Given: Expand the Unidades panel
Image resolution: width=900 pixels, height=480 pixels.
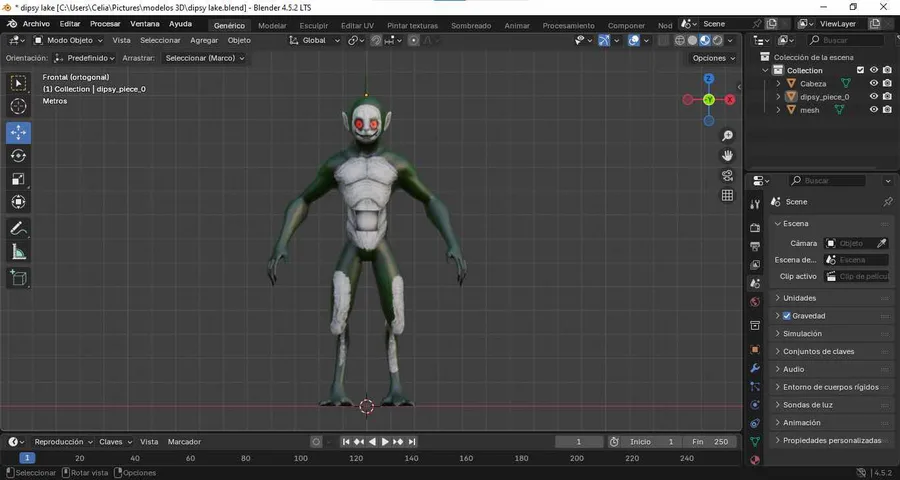Looking at the screenshot, I should [832, 298].
